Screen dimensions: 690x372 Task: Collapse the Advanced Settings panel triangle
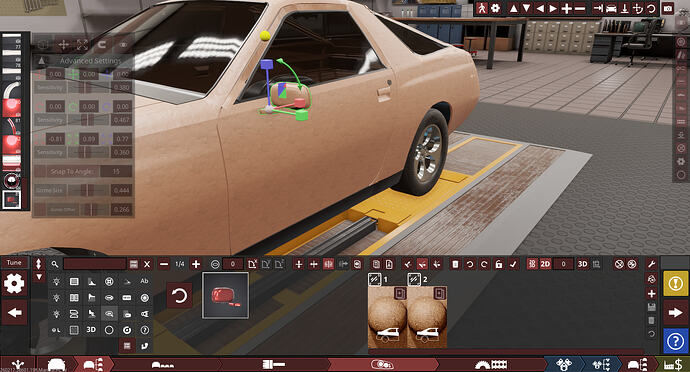[x=41, y=61]
